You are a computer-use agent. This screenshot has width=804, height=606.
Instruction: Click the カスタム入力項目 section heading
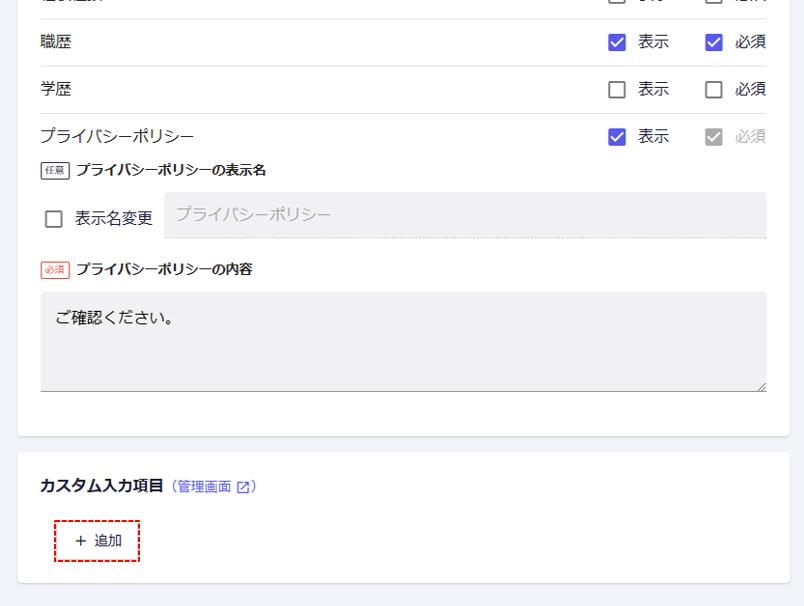[x=102, y=486]
